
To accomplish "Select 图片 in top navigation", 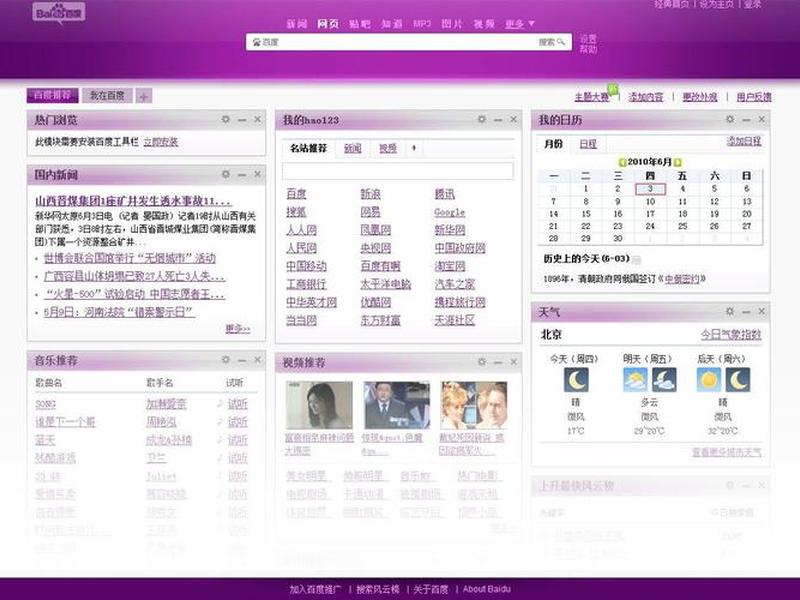I will (x=452, y=23).
